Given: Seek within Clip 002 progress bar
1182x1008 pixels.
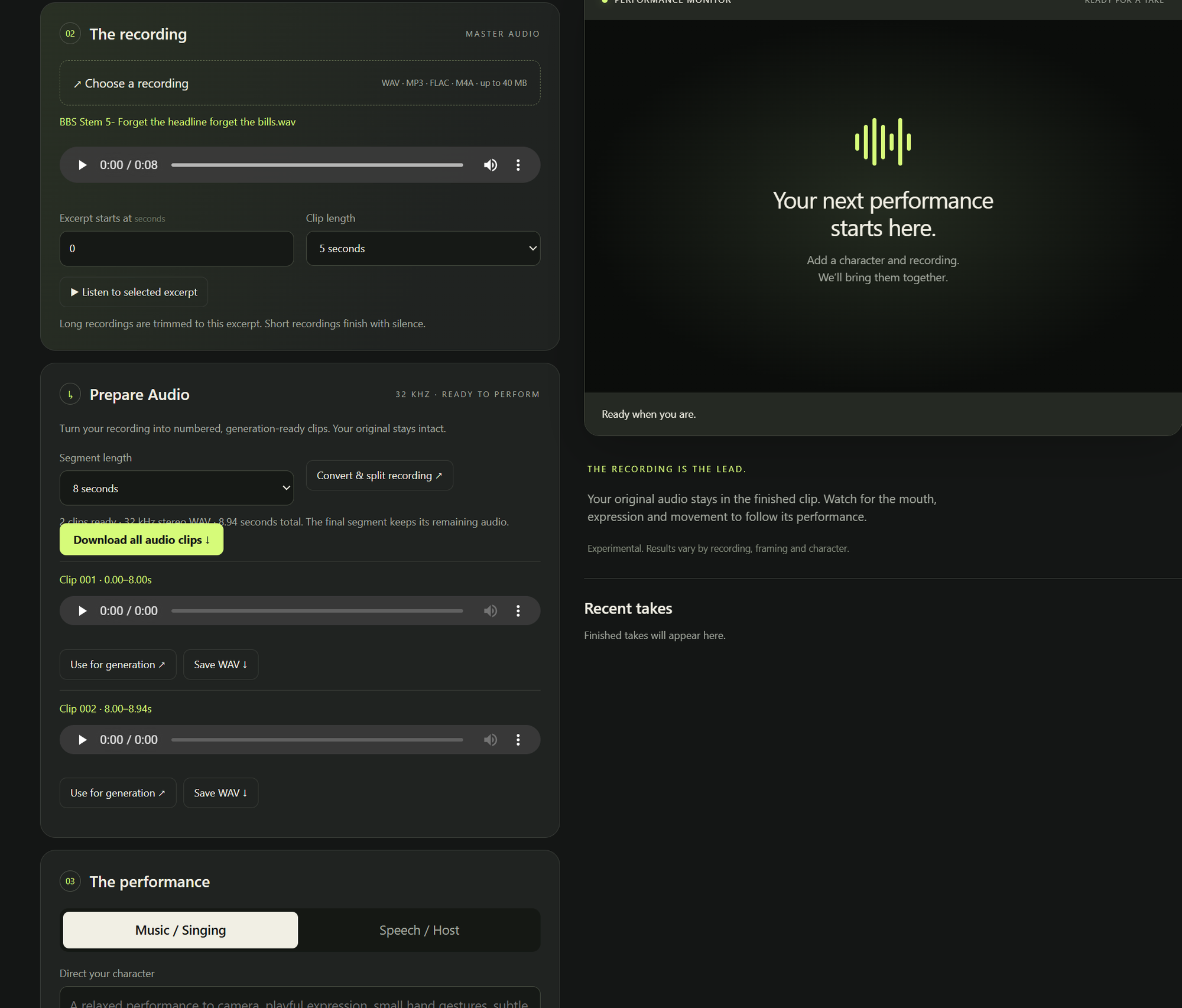Looking at the screenshot, I should point(317,739).
